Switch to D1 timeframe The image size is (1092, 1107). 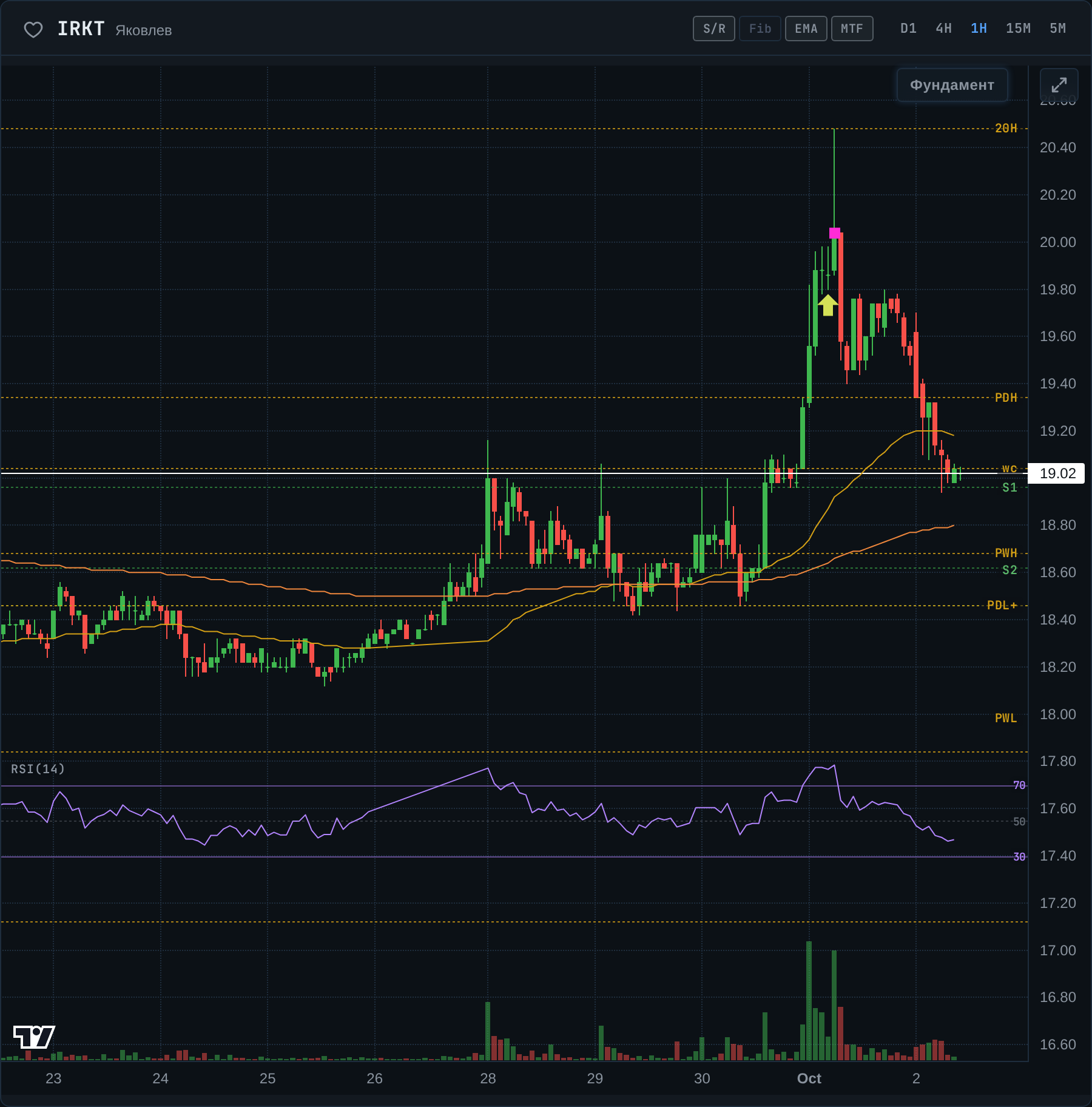908,29
